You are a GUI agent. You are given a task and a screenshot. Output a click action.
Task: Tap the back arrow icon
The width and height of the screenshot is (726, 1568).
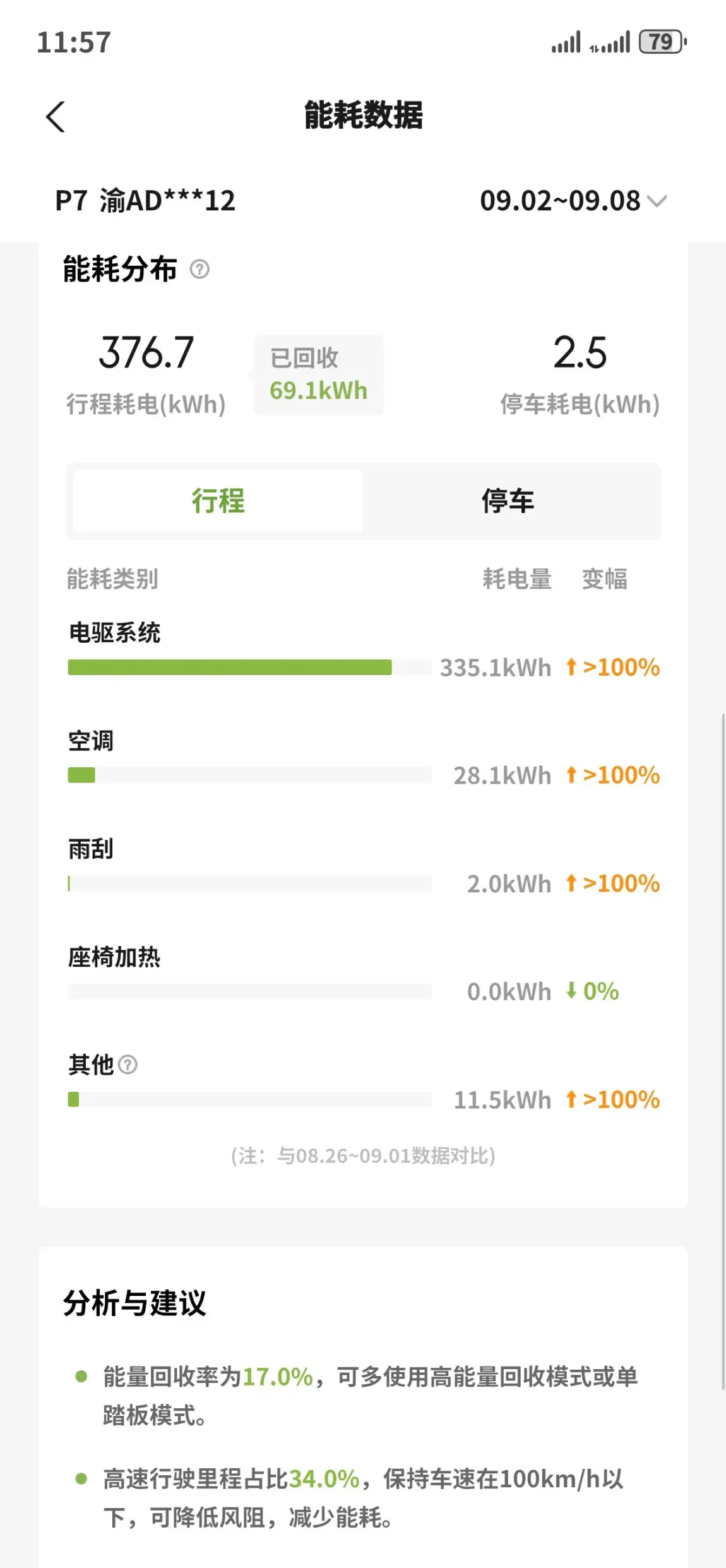[56, 117]
